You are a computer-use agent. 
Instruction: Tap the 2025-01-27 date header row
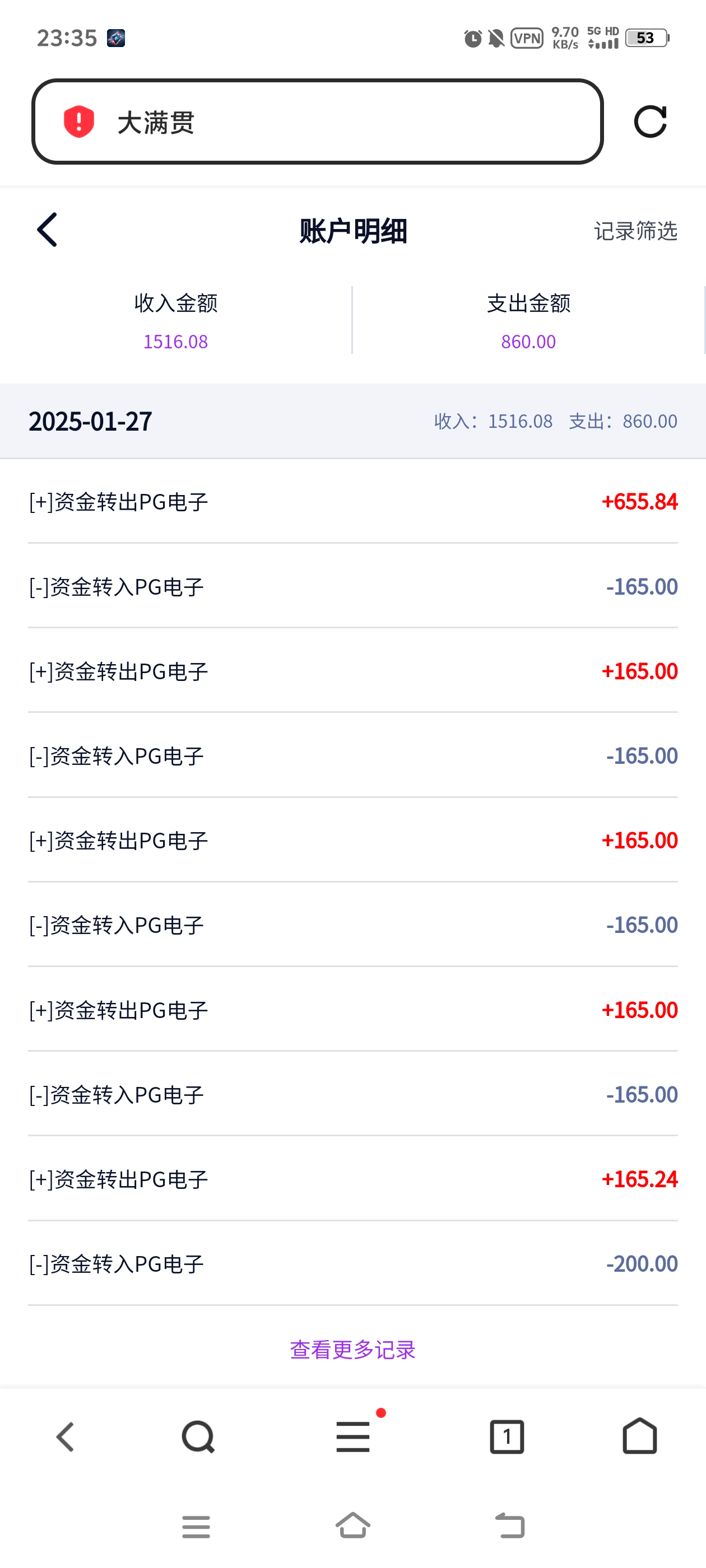pos(352,421)
